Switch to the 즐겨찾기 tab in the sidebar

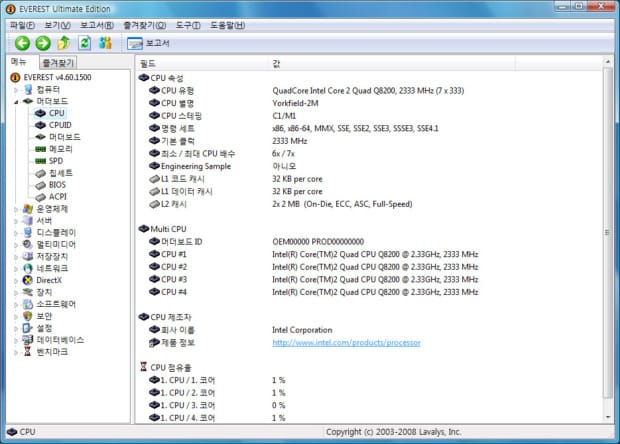click(x=57, y=63)
